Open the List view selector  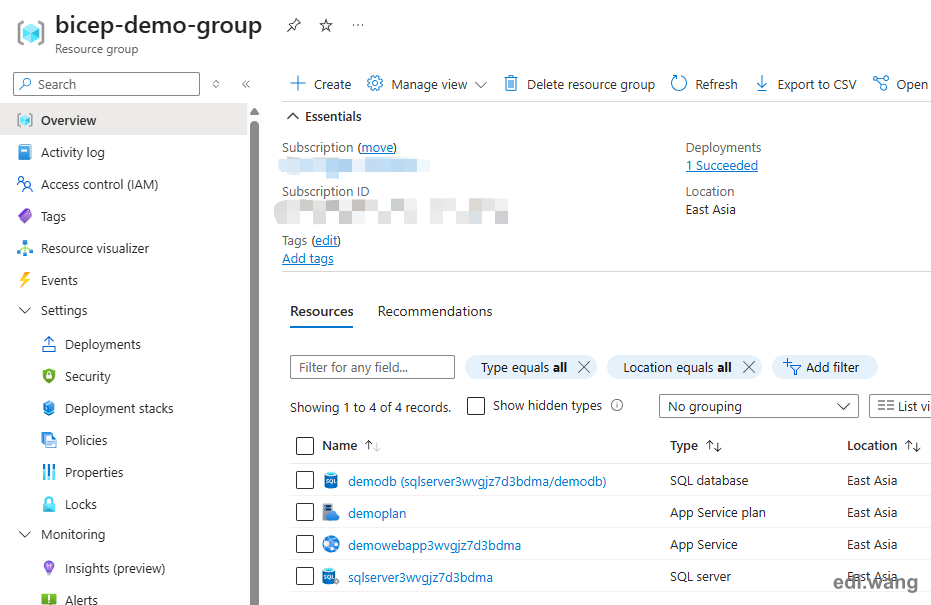900,406
